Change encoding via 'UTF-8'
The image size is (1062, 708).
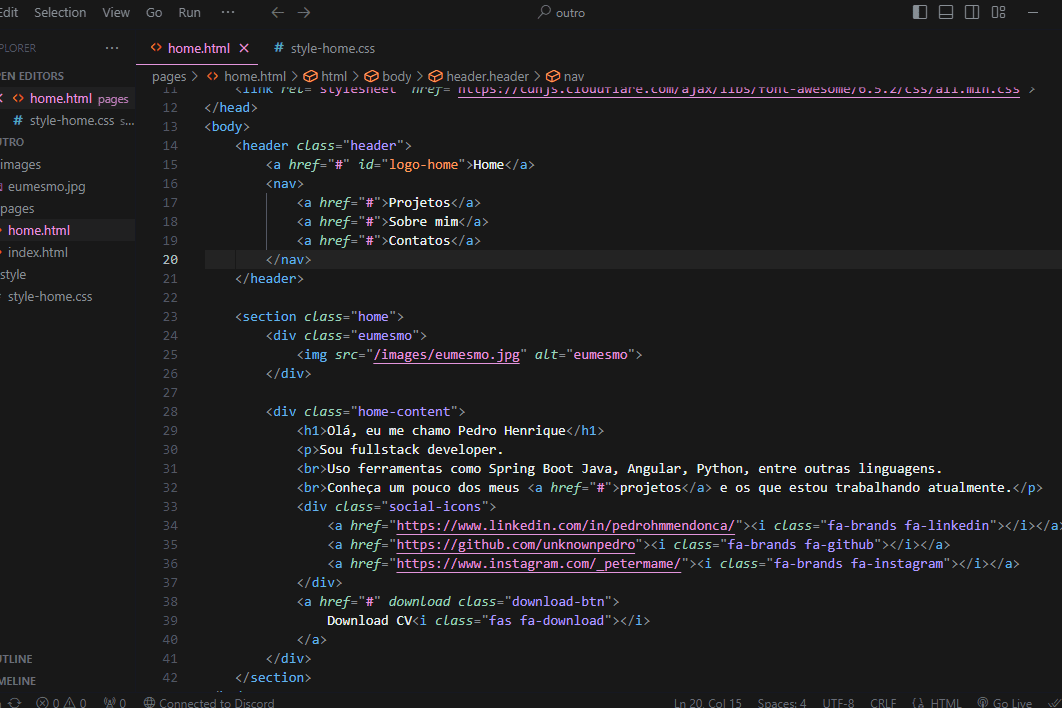click(x=838, y=703)
